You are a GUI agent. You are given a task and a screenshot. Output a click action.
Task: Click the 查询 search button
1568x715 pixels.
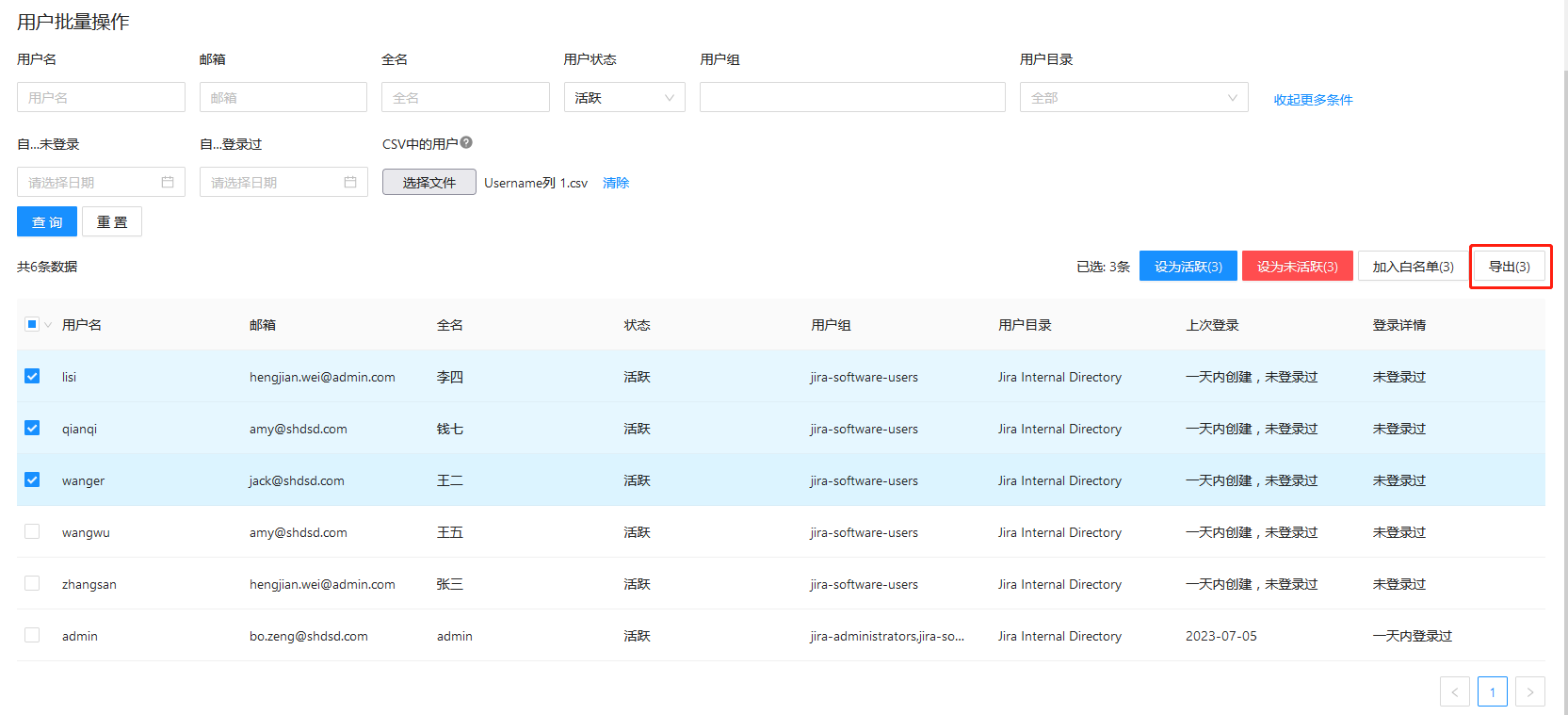[x=47, y=222]
